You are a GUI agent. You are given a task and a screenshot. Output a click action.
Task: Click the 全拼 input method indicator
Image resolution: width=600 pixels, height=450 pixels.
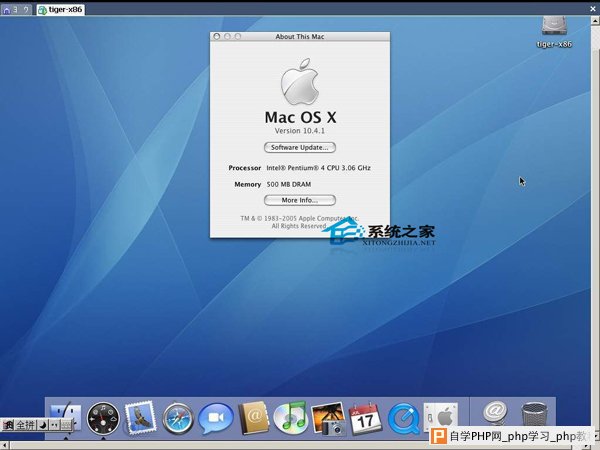tap(26, 425)
